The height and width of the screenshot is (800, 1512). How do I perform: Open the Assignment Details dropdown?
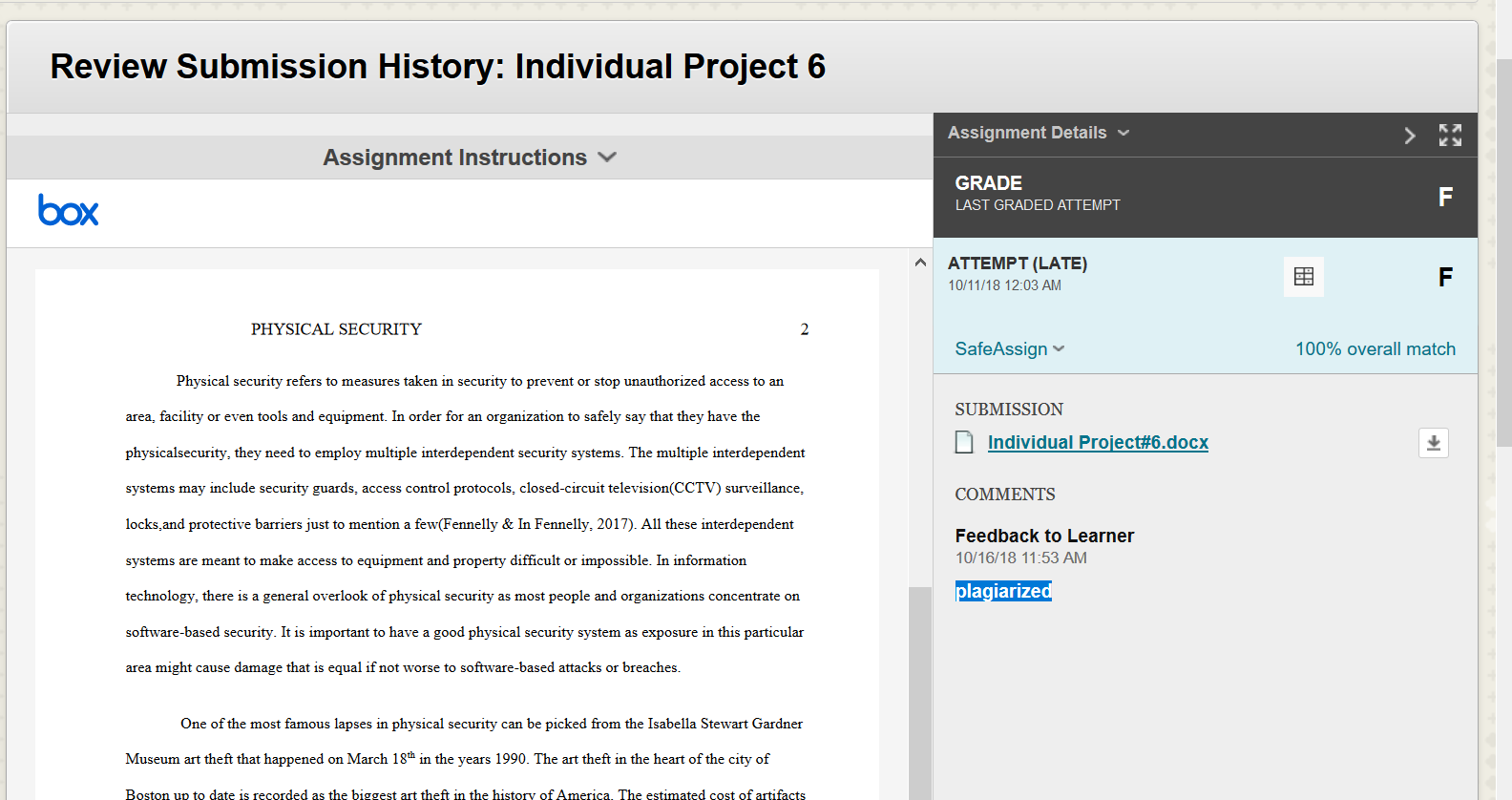[x=1039, y=133]
